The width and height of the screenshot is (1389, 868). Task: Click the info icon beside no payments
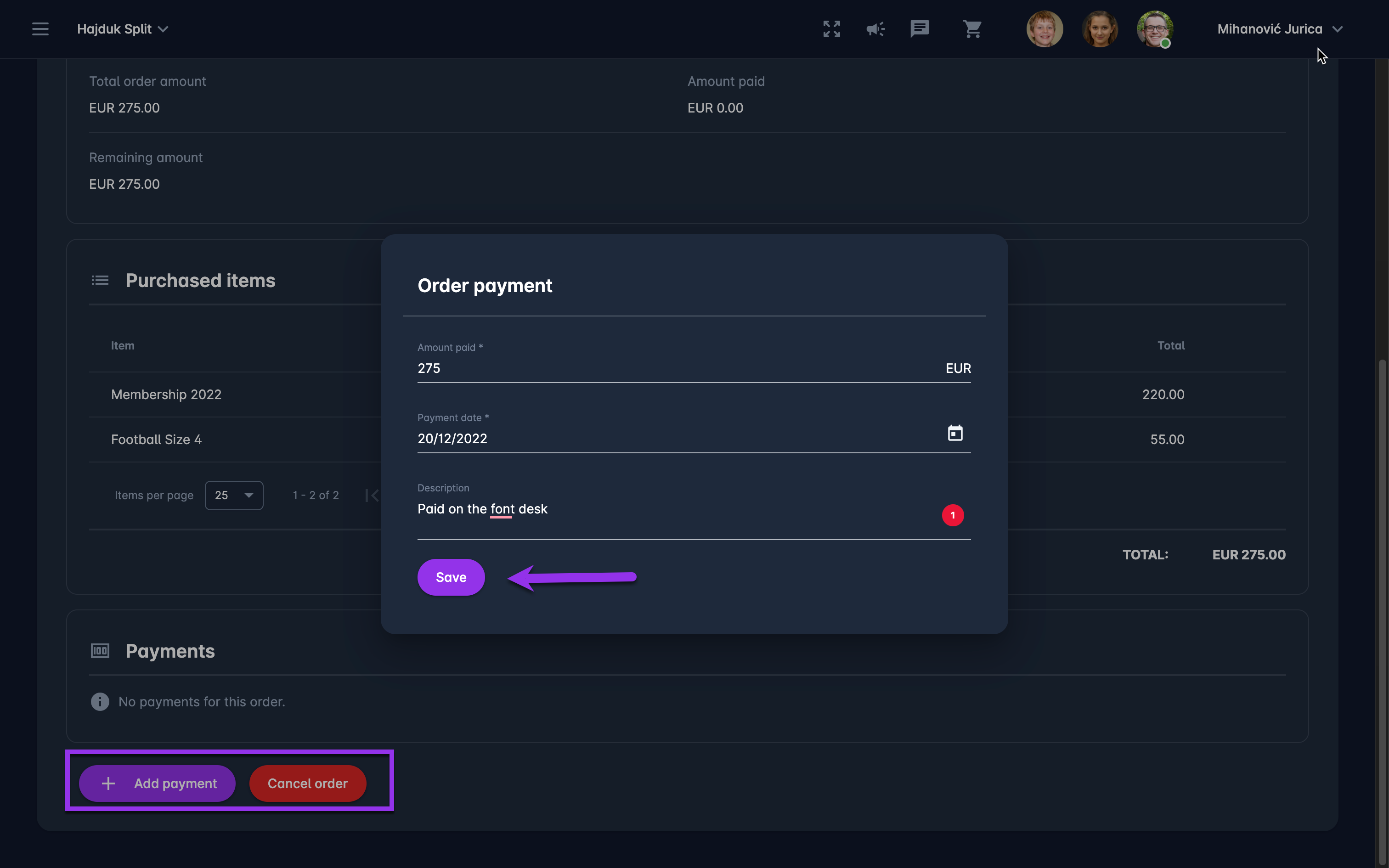coord(100,702)
